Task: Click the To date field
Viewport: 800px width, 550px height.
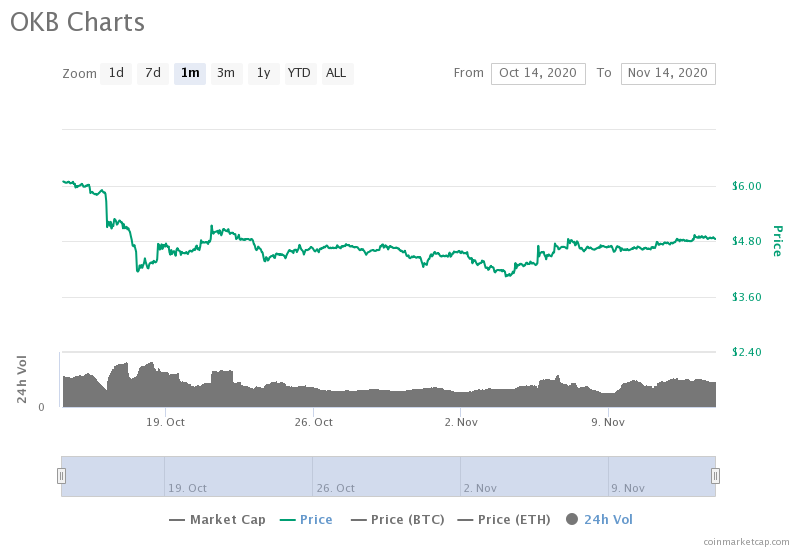Action: coord(668,73)
